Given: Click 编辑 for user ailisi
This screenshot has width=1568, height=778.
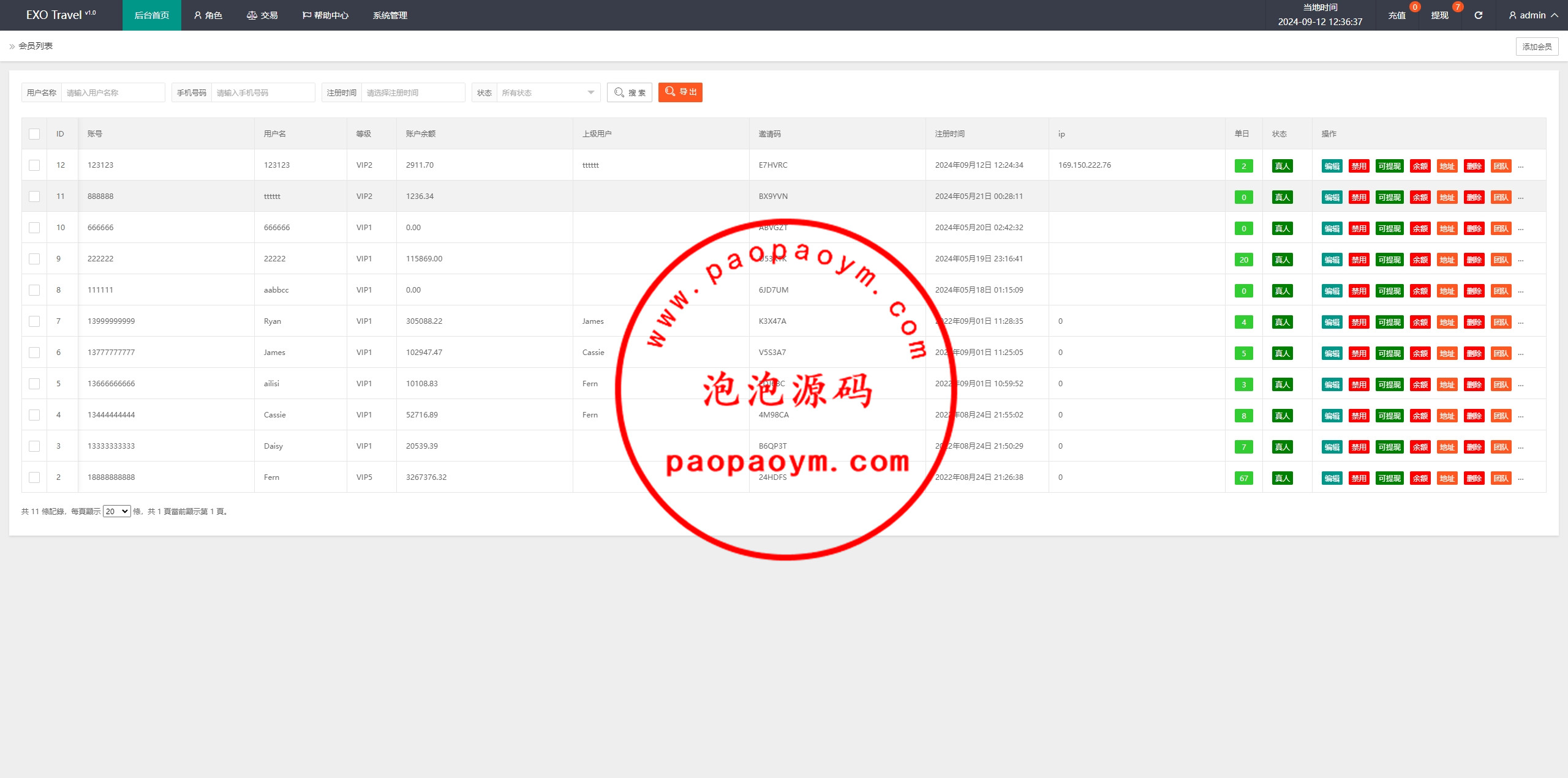Looking at the screenshot, I should click(1332, 384).
